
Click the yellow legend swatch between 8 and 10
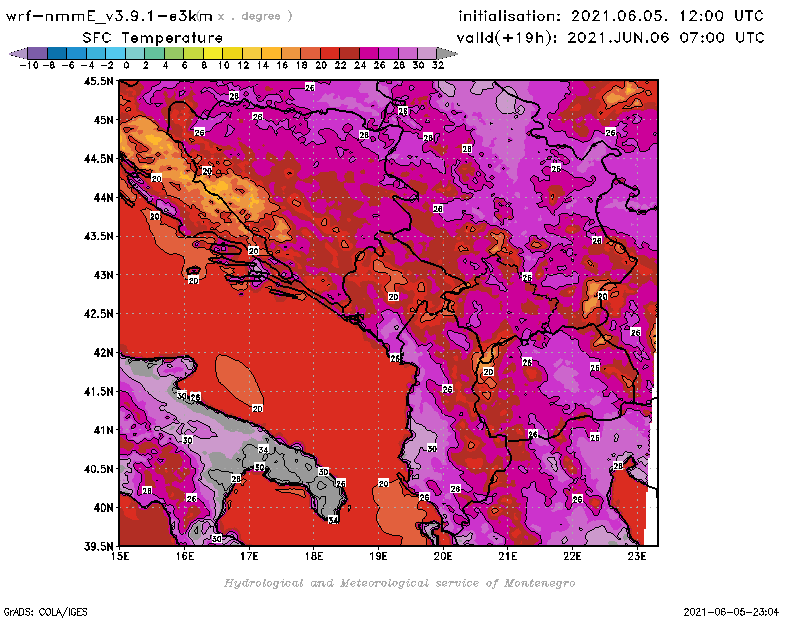[x=213, y=53]
